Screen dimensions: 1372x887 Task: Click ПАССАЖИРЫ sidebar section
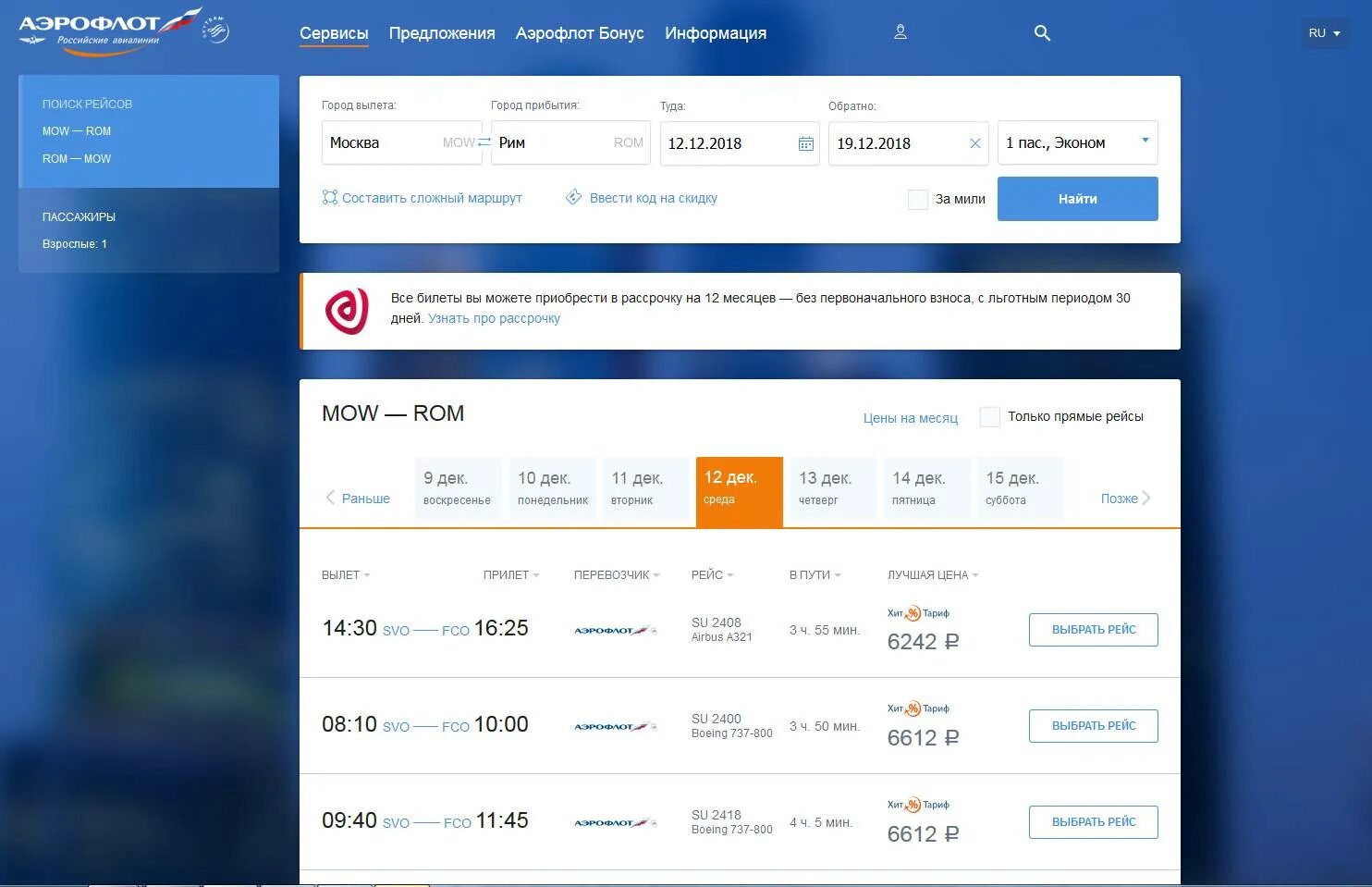pos(79,217)
